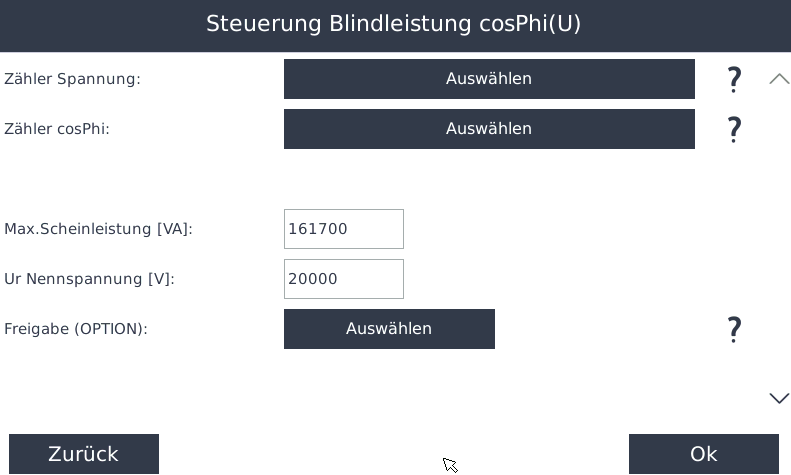Focus the Max.Scheinleistung input showing 161700
791x475 pixels.
[x=343, y=229]
